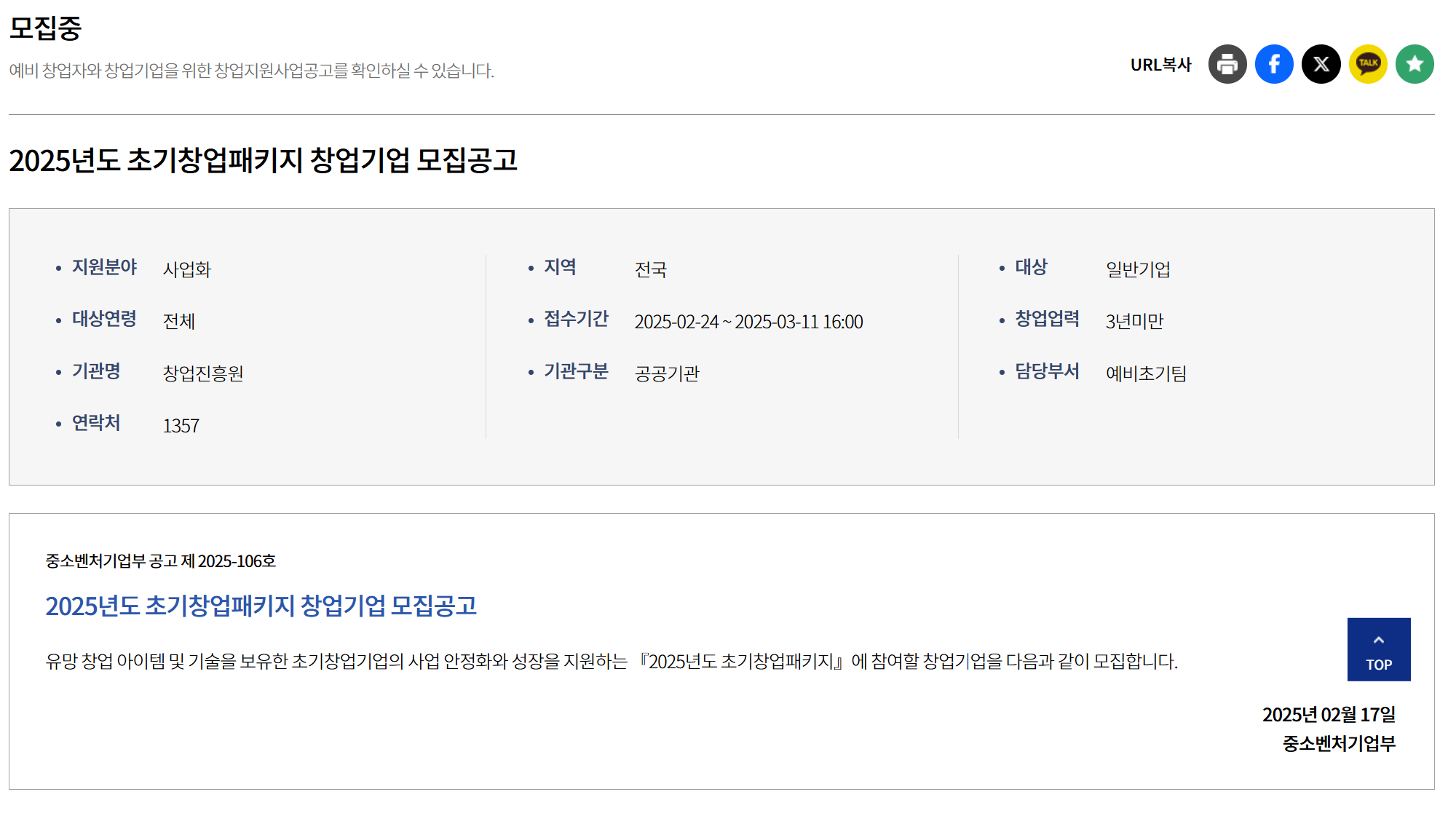
Task: Share announcement on Facebook
Action: 1274,64
